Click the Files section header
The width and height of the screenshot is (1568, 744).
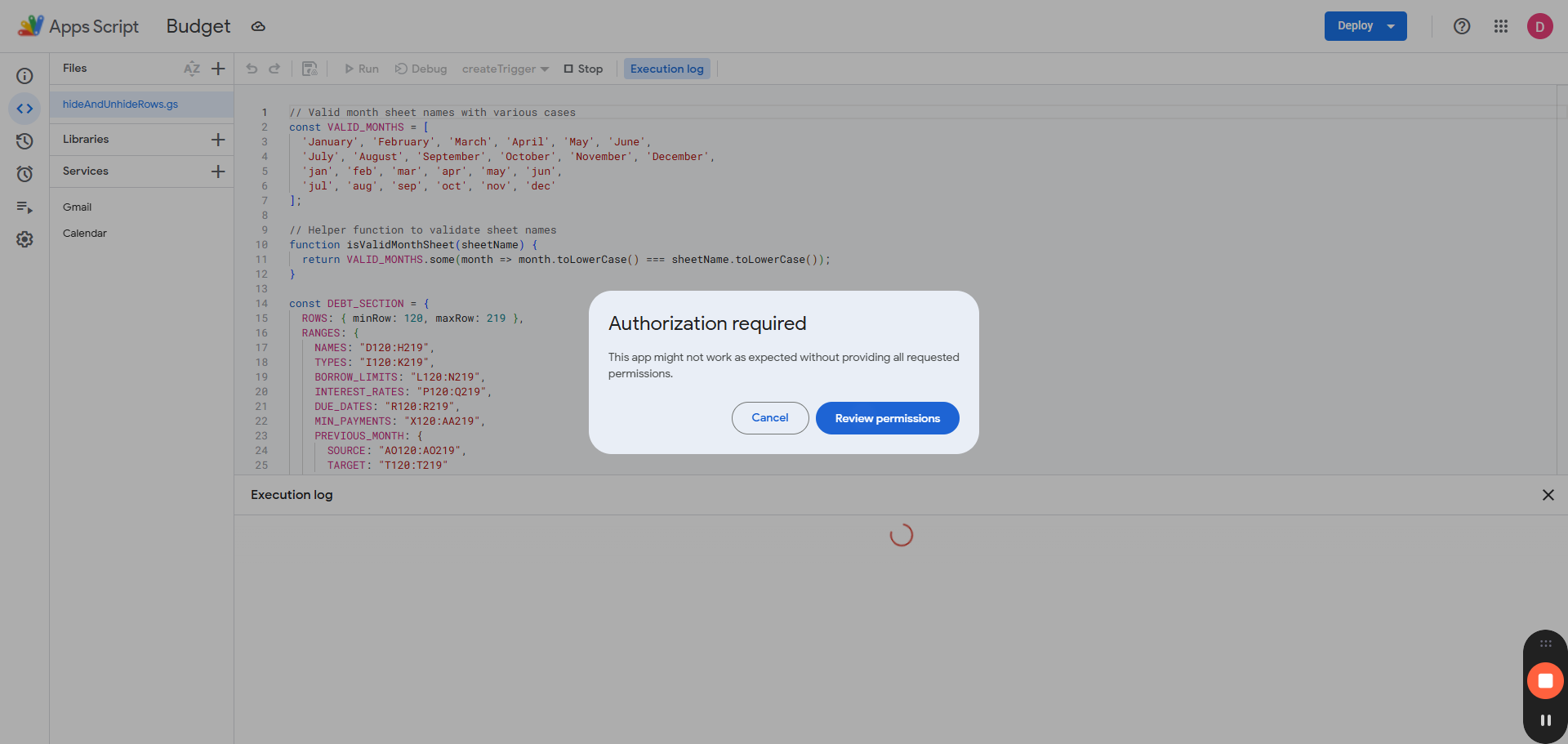(x=75, y=69)
